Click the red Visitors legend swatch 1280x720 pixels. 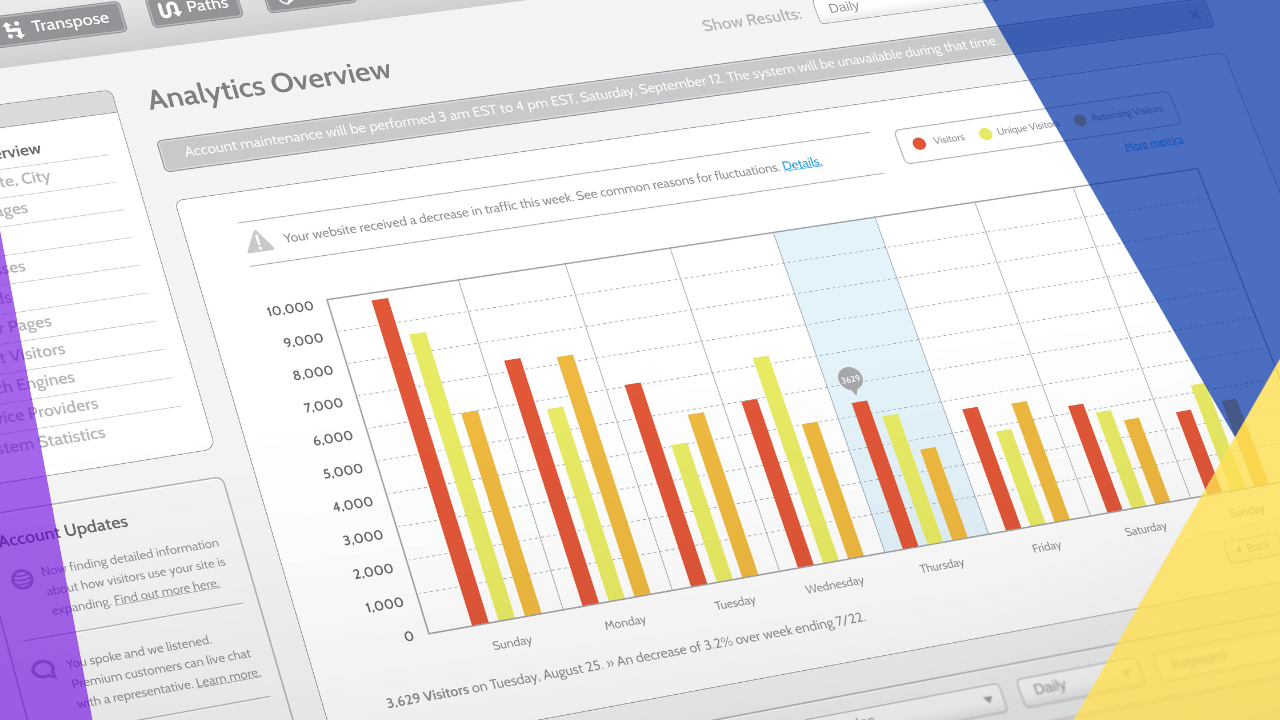pos(919,143)
